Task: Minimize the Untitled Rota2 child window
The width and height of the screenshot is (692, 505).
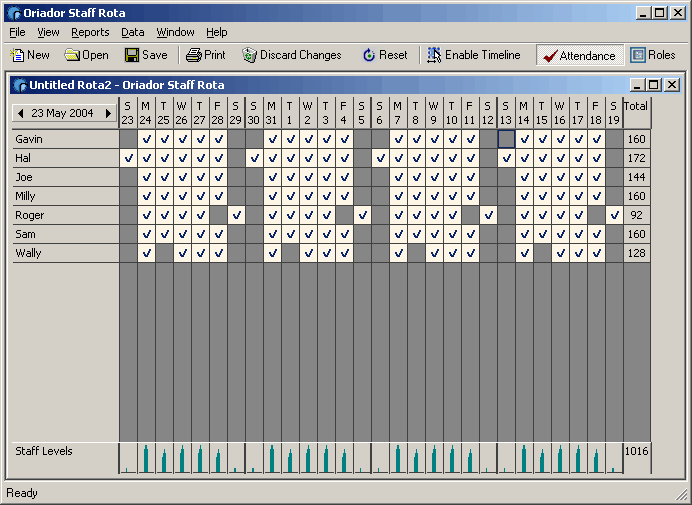Action: coord(637,84)
